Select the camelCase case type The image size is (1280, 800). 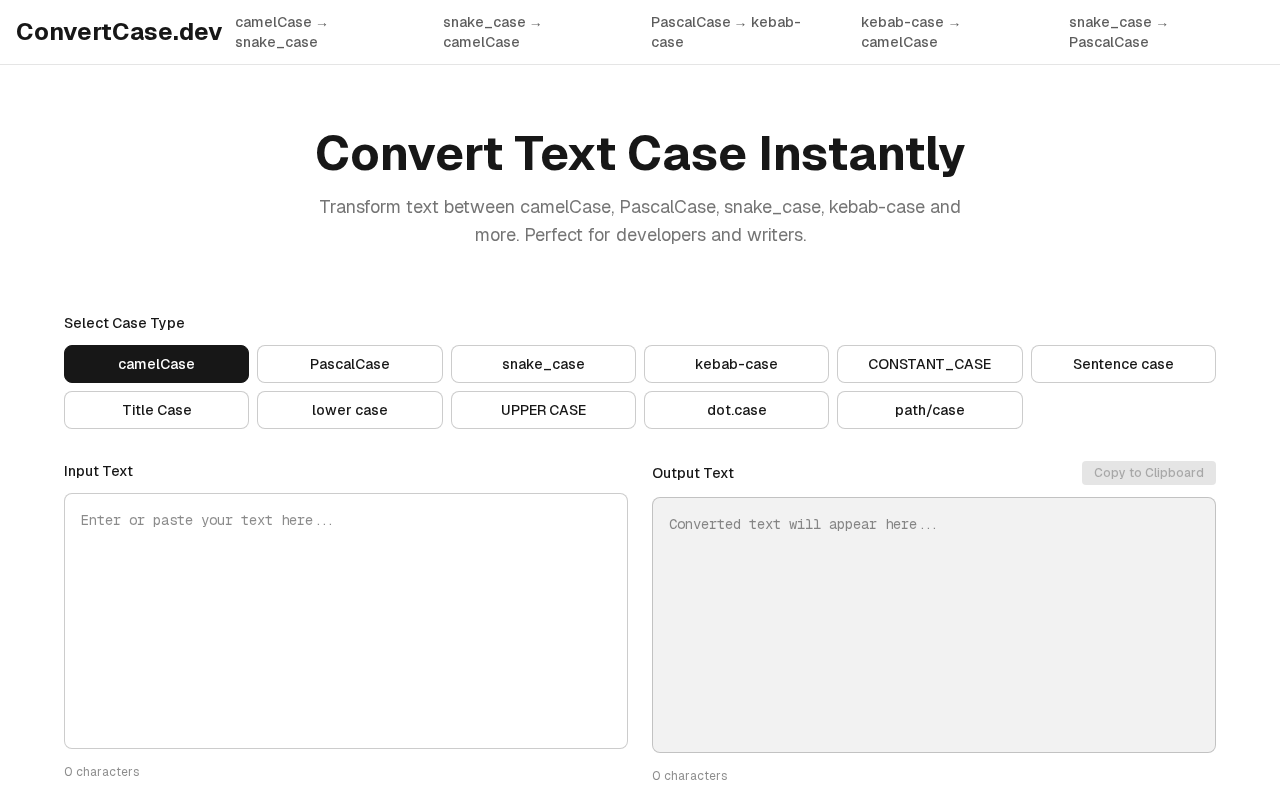tap(156, 364)
